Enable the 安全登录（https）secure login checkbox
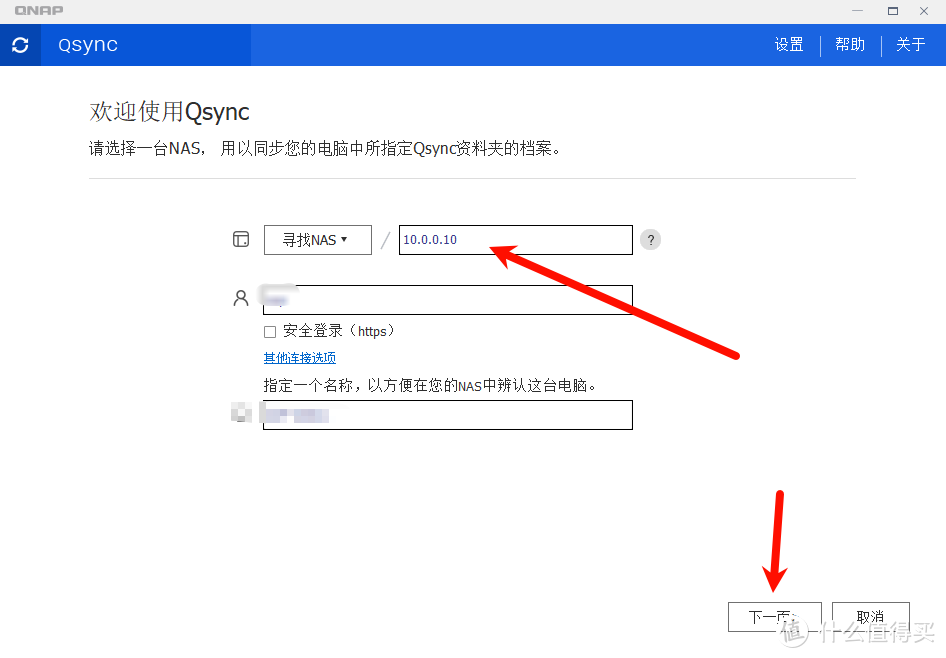Image resolution: width=946 pixels, height=658 pixels. [269, 331]
